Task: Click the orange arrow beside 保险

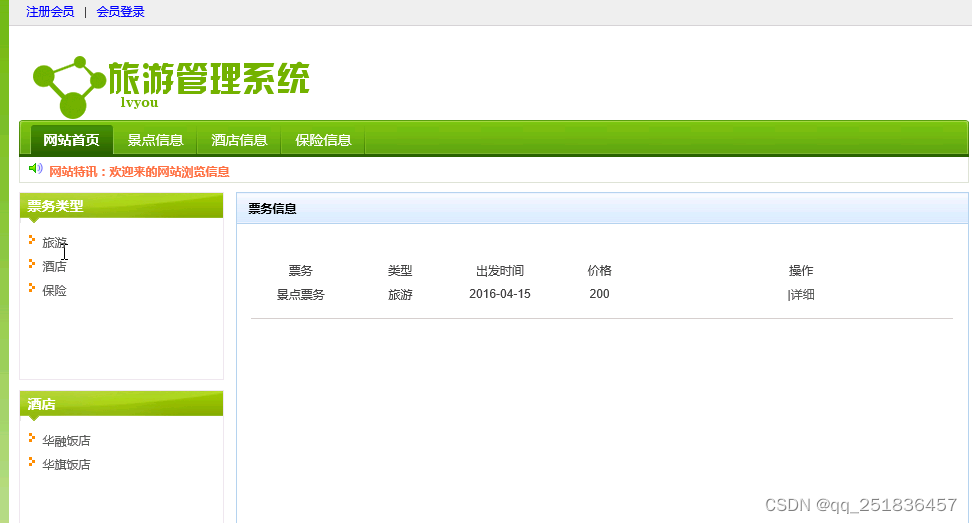Action: (x=32, y=288)
